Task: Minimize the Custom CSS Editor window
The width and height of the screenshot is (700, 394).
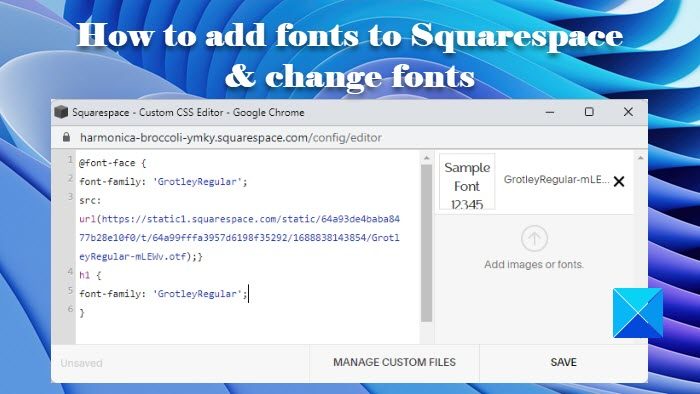Action: coord(550,112)
